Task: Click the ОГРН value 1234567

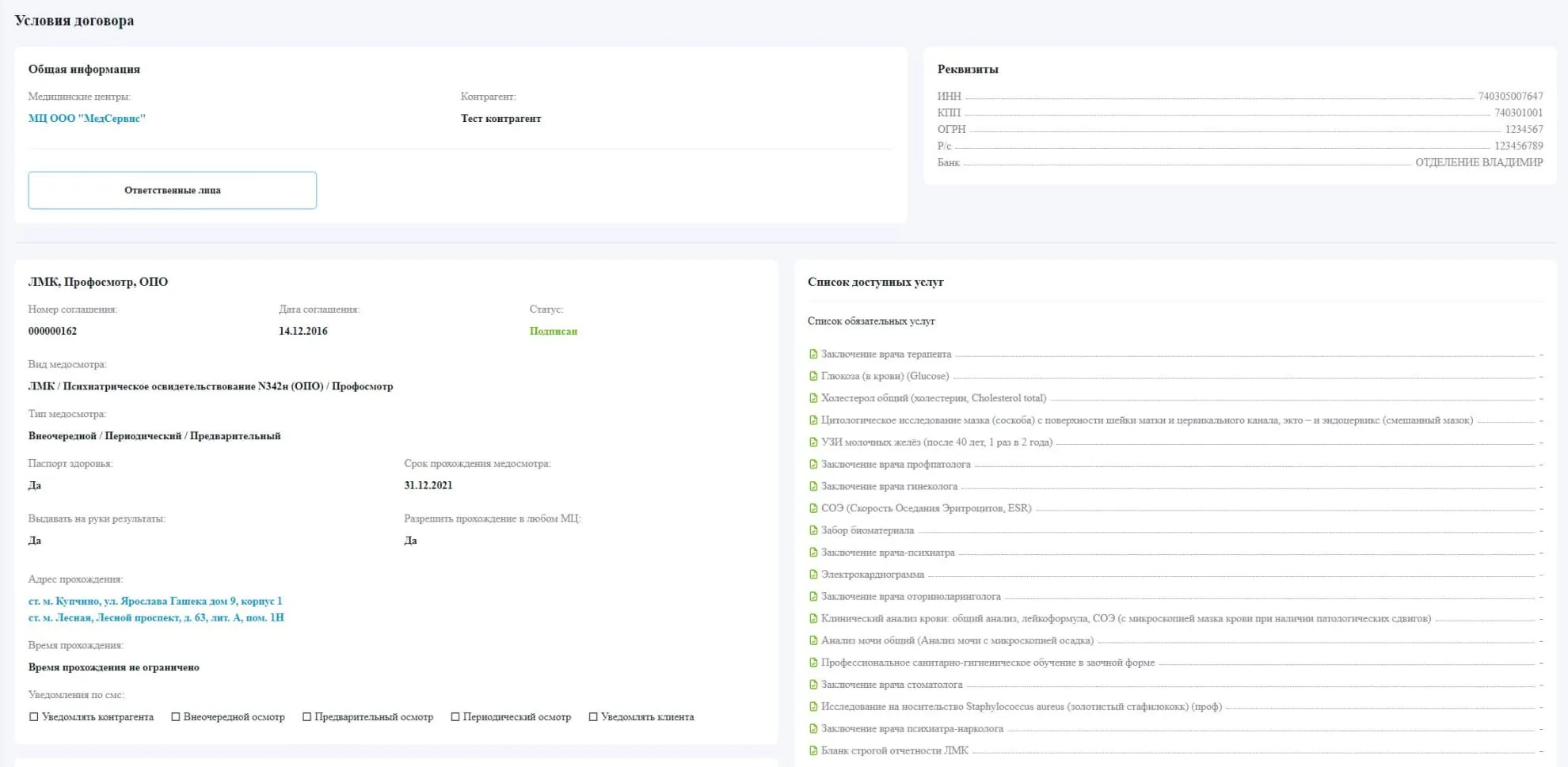Action: 1524,130
